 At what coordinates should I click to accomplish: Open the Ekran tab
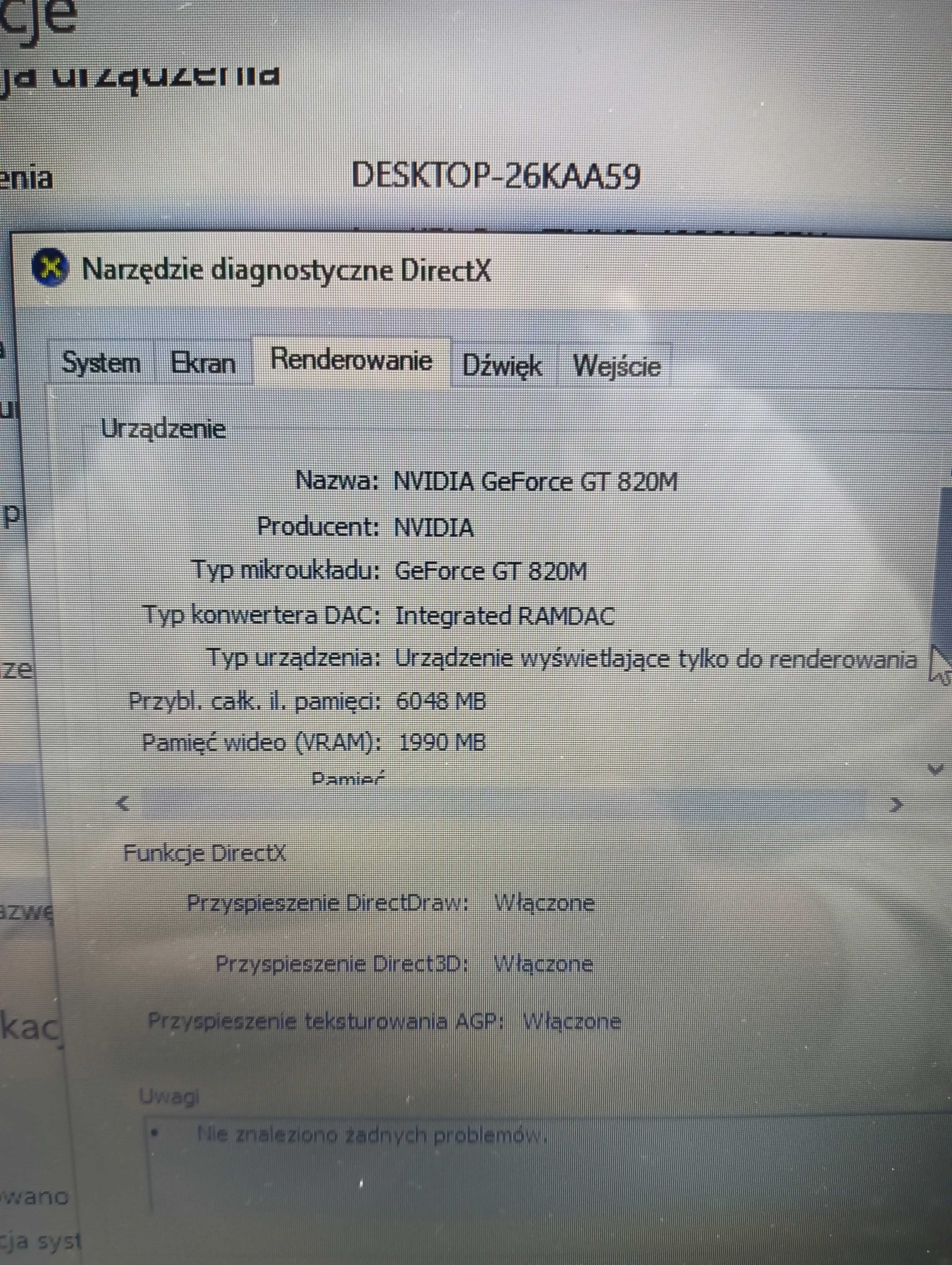[203, 363]
